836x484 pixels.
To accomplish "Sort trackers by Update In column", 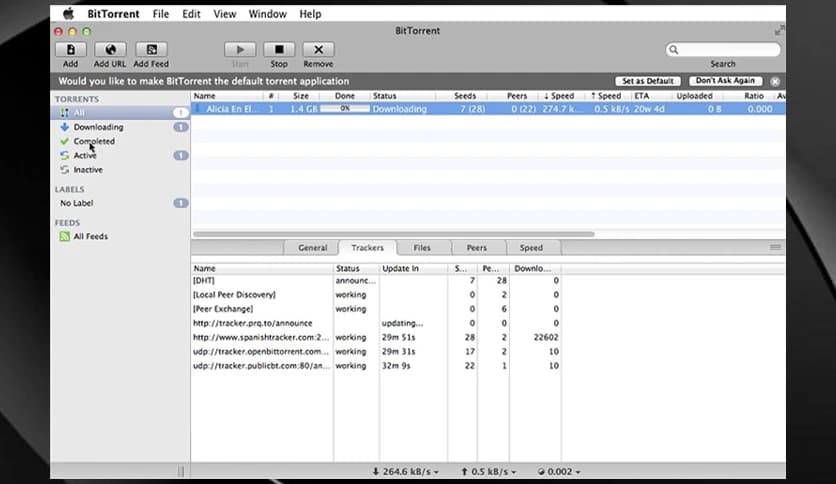I will coord(413,269).
